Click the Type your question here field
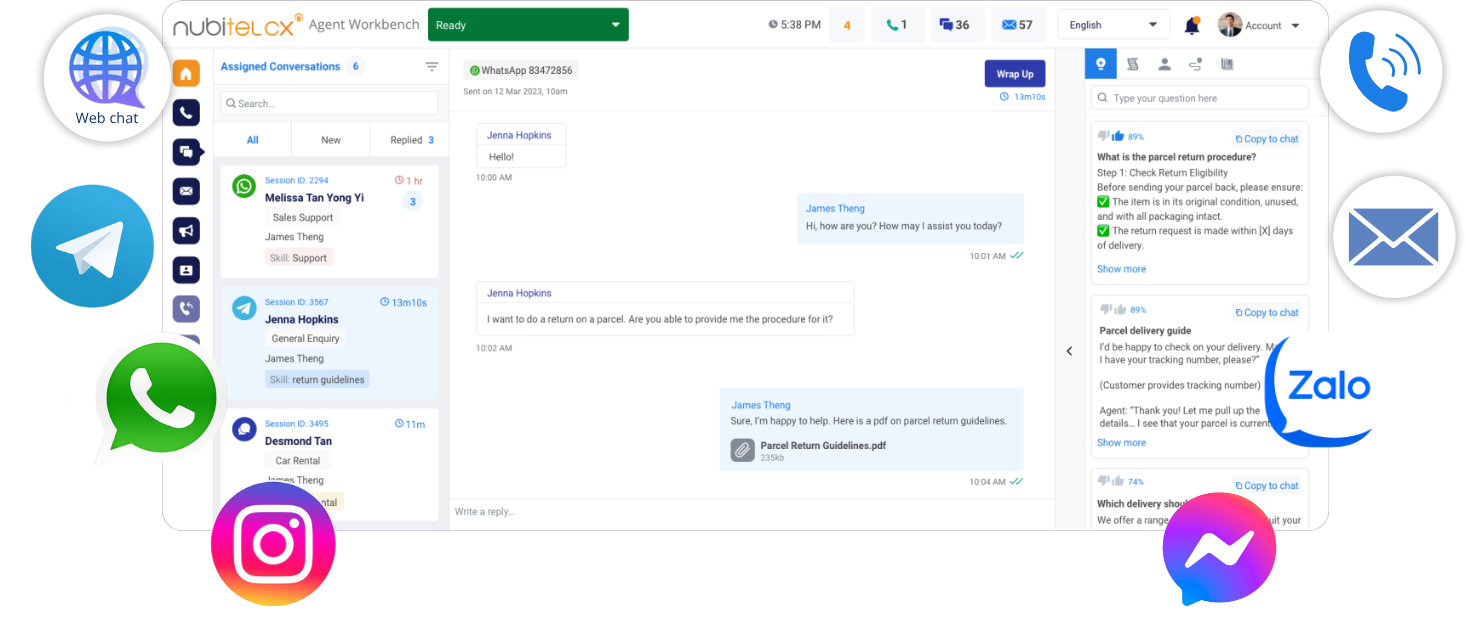1466x629 pixels. point(1200,98)
